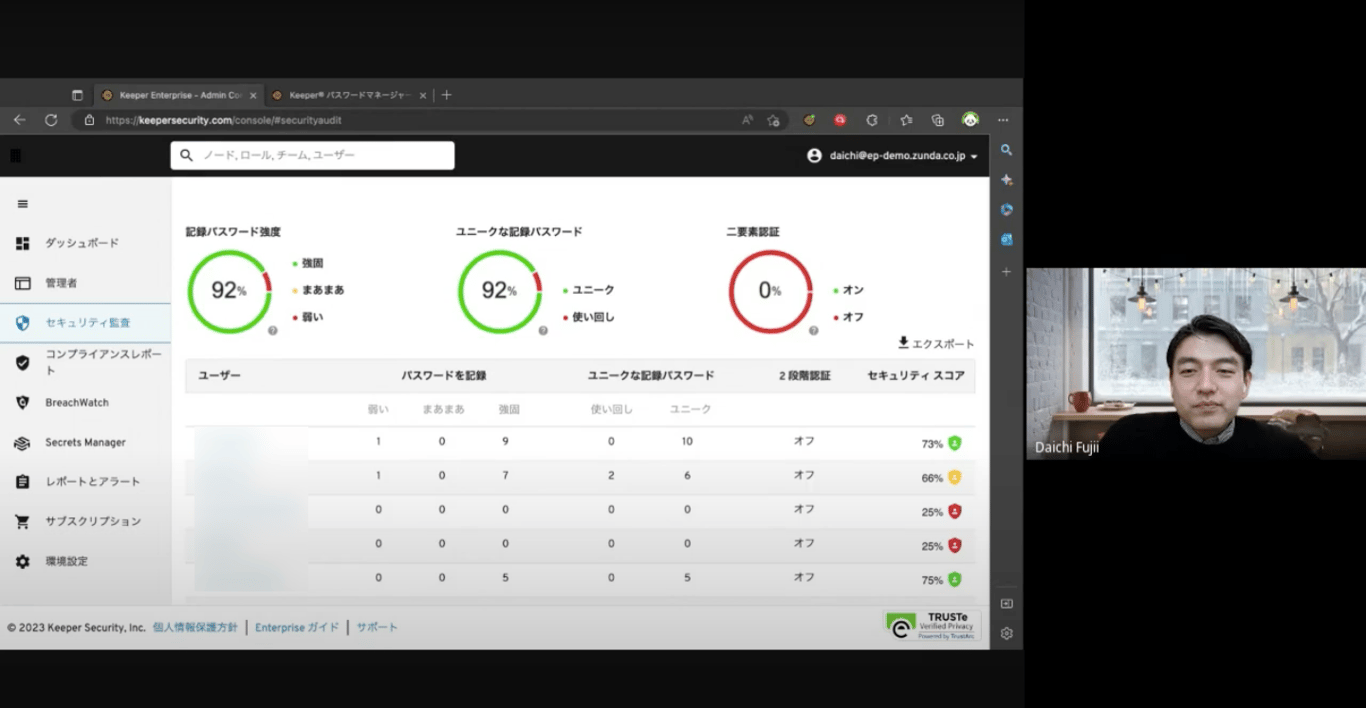The height and width of the screenshot is (708, 1366).
Task: Open the Outlook icon in Edge sidebar
Action: (1007, 240)
